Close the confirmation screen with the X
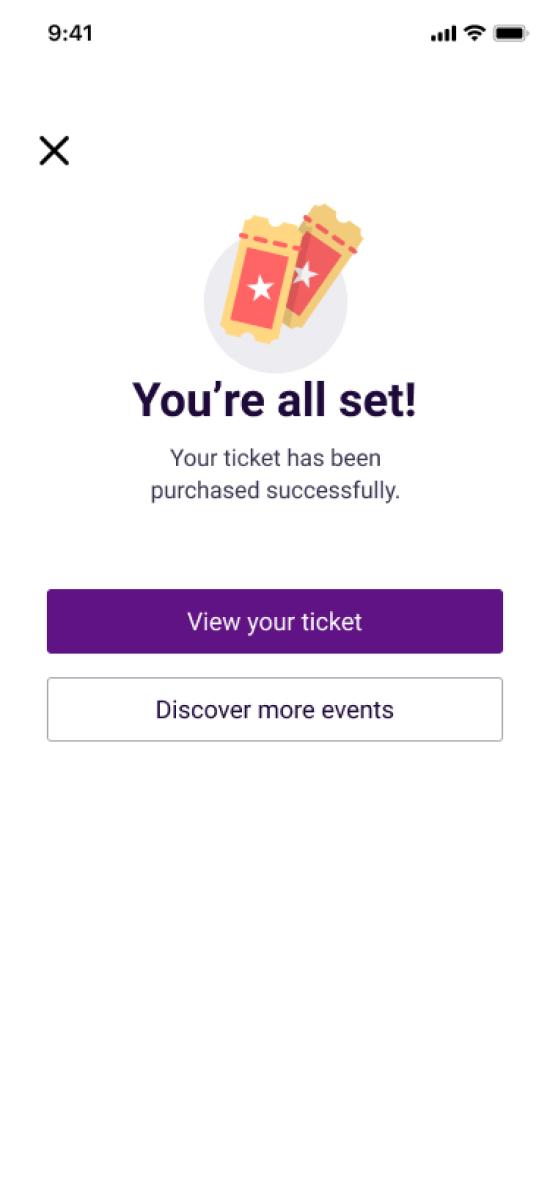The height and width of the screenshot is (1190, 550). [x=54, y=150]
